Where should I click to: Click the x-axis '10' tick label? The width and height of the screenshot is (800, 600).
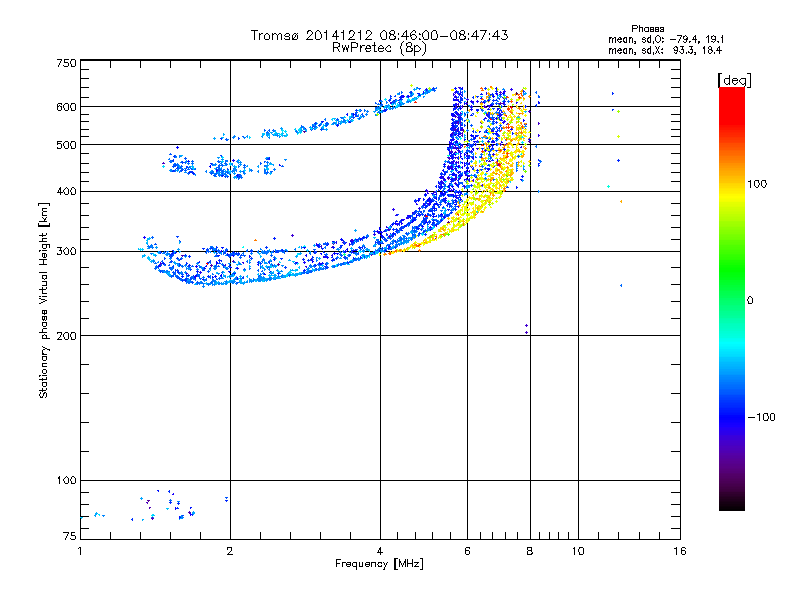tap(578, 551)
